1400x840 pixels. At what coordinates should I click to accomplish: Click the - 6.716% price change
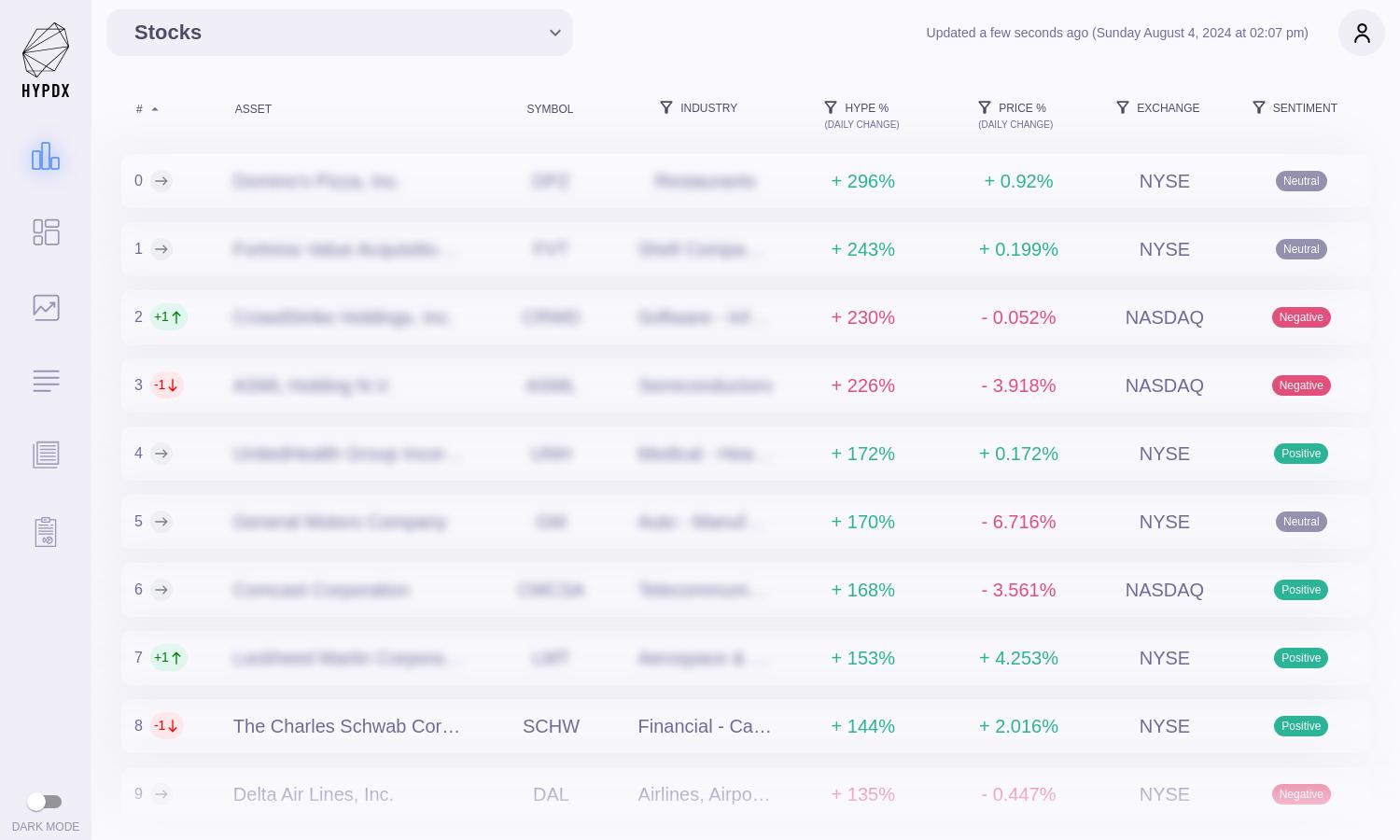pos(1018,522)
